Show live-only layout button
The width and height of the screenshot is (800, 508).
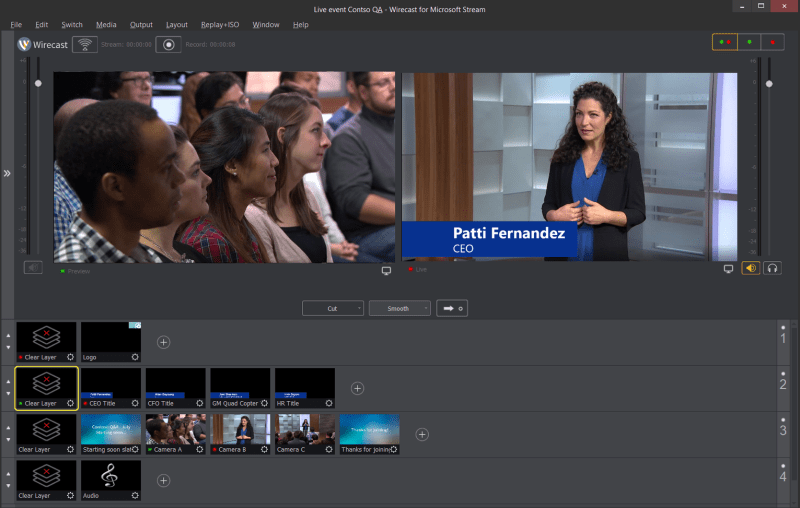pyautogui.click(x=772, y=42)
